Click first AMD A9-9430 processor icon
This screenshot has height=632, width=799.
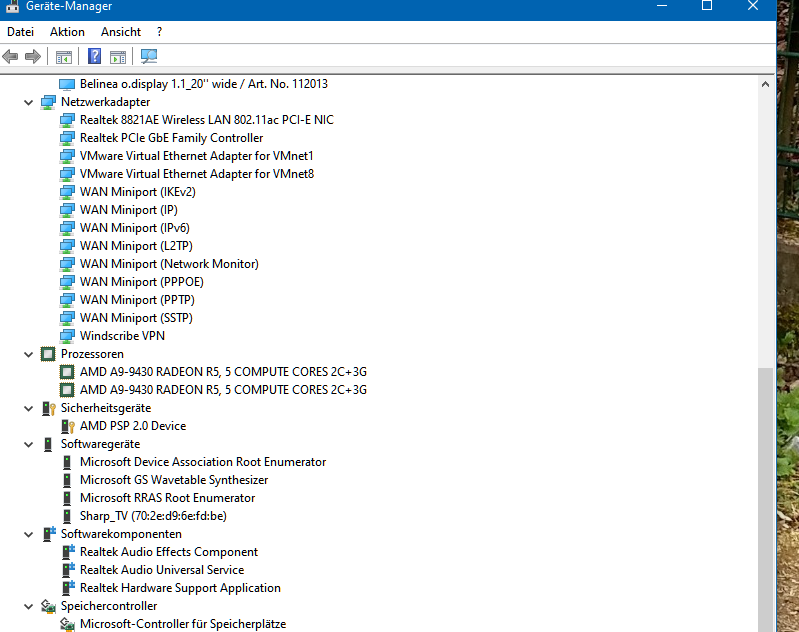(x=67, y=372)
